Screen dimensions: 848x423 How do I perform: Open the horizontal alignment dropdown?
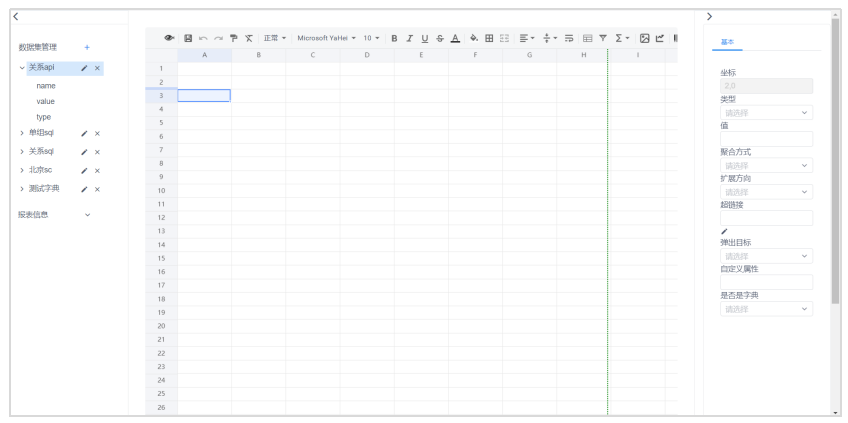[527, 38]
